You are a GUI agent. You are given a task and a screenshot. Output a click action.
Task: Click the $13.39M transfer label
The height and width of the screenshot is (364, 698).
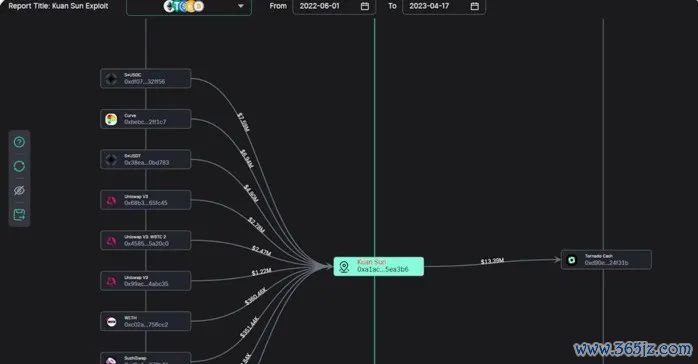click(x=492, y=261)
